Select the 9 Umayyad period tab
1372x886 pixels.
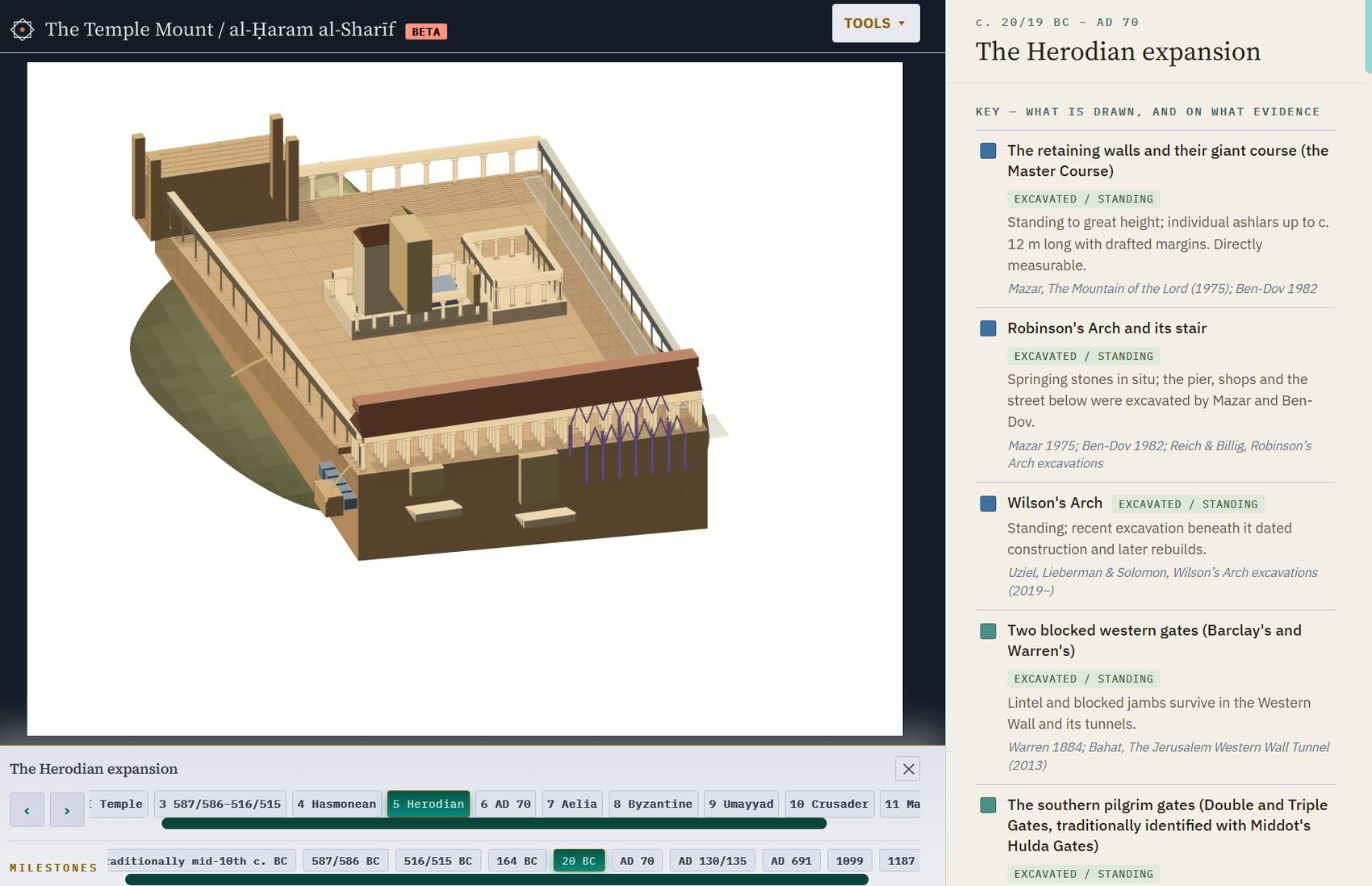click(741, 804)
